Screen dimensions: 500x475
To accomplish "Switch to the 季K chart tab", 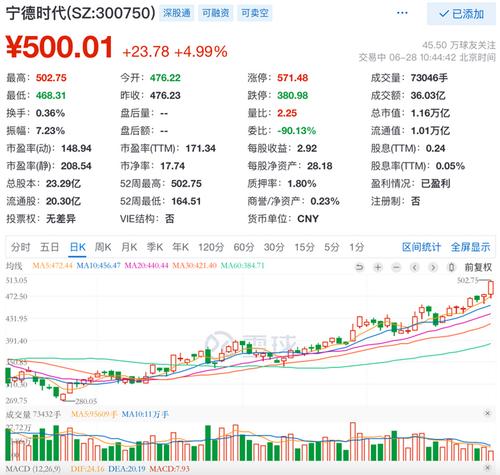I will click(155, 247).
